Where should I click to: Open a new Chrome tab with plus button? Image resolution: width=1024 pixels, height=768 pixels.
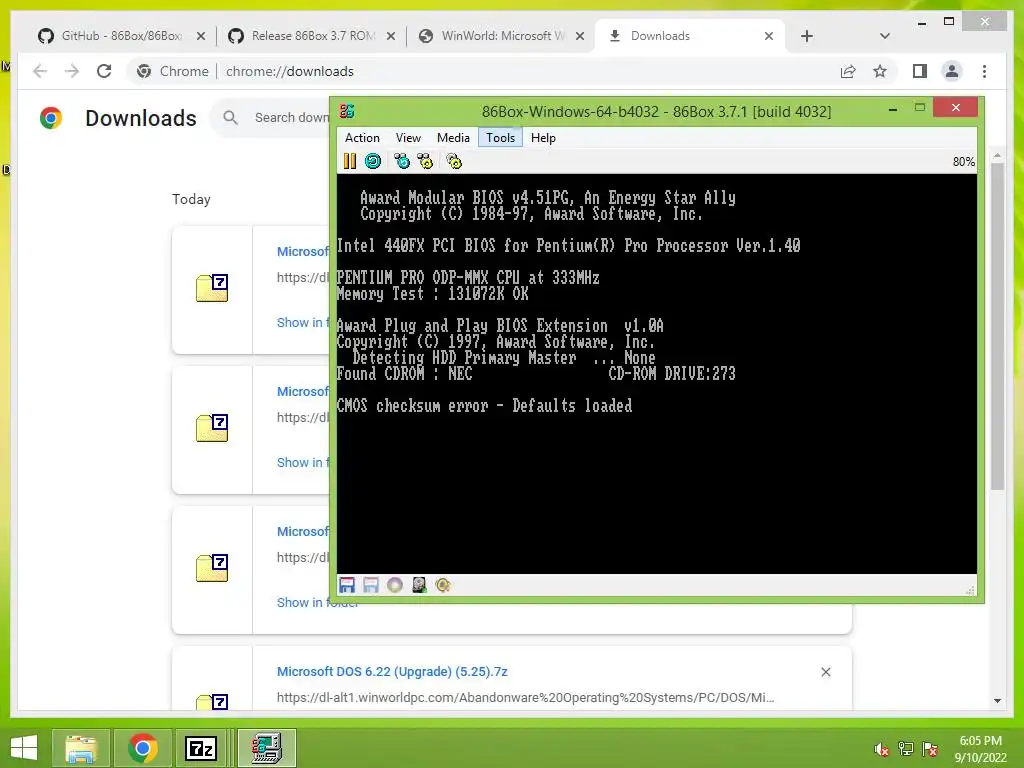pyautogui.click(x=807, y=36)
